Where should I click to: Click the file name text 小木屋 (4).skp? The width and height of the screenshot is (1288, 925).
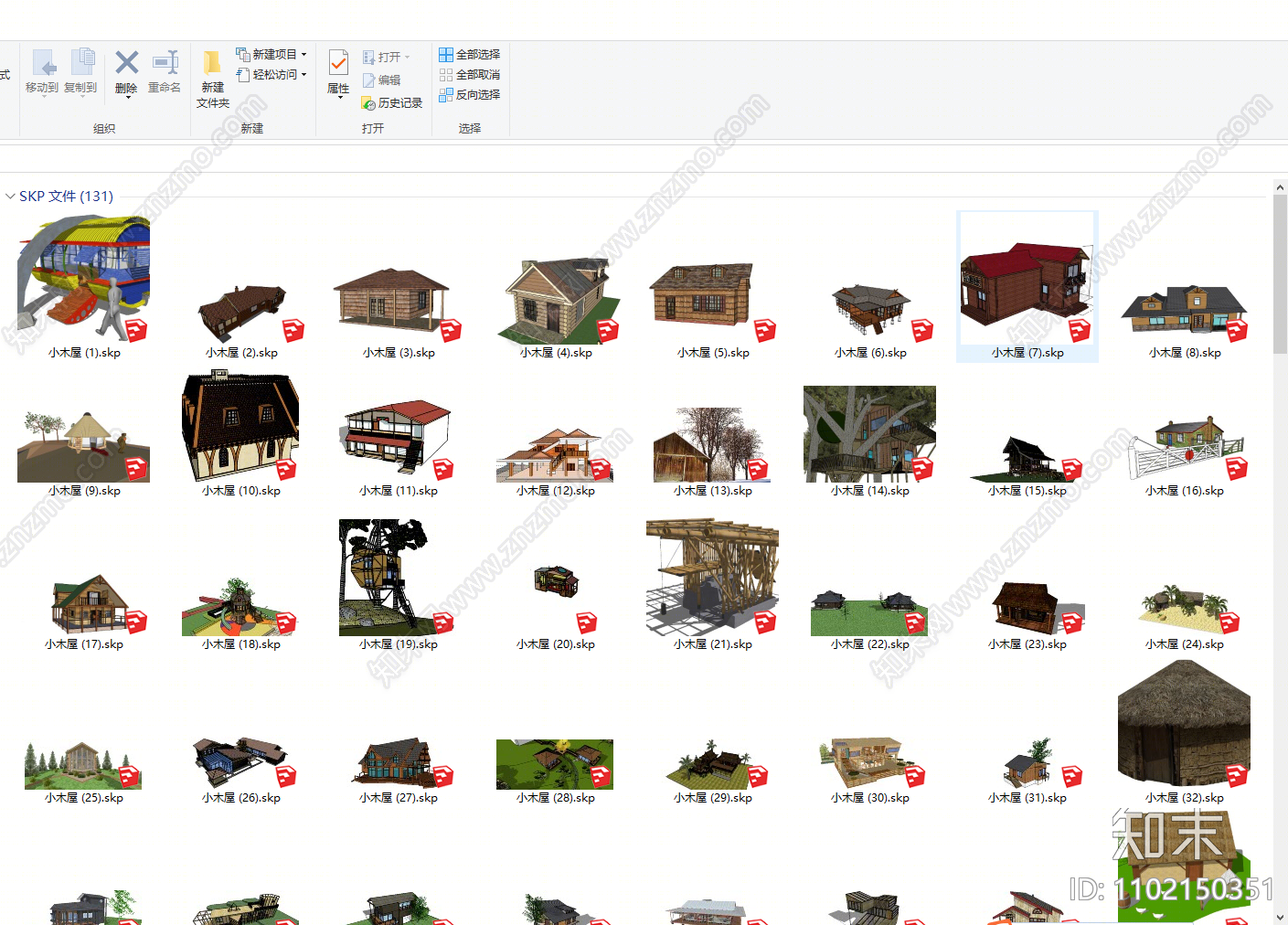coord(556,353)
